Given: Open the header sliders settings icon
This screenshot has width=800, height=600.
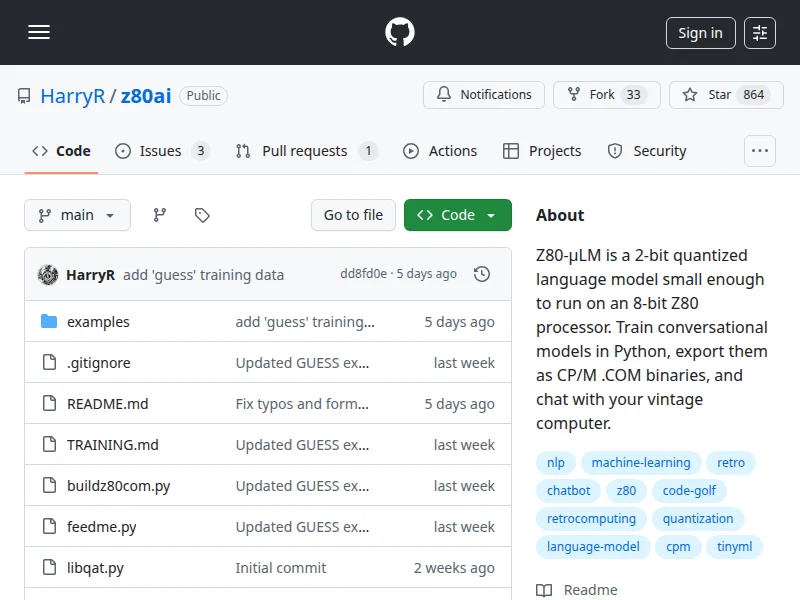Looking at the screenshot, I should pyautogui.click(x=760, y=33).
